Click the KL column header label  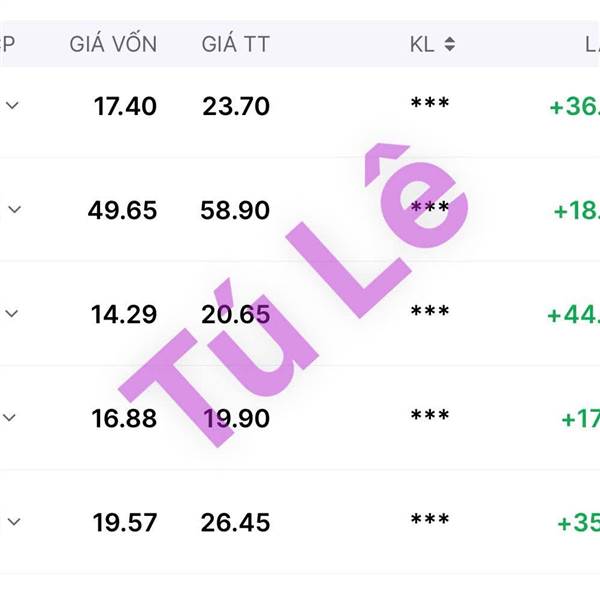[422, 44]
